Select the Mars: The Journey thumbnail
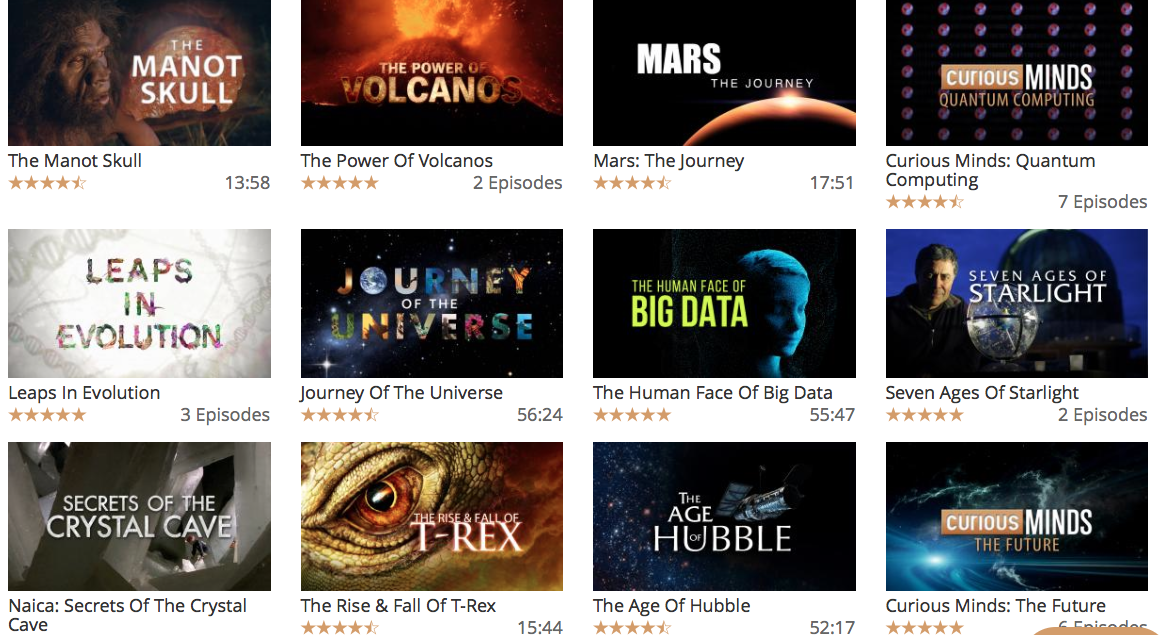The height and width of the screenshot is (635, 1159). coord(724,72)
